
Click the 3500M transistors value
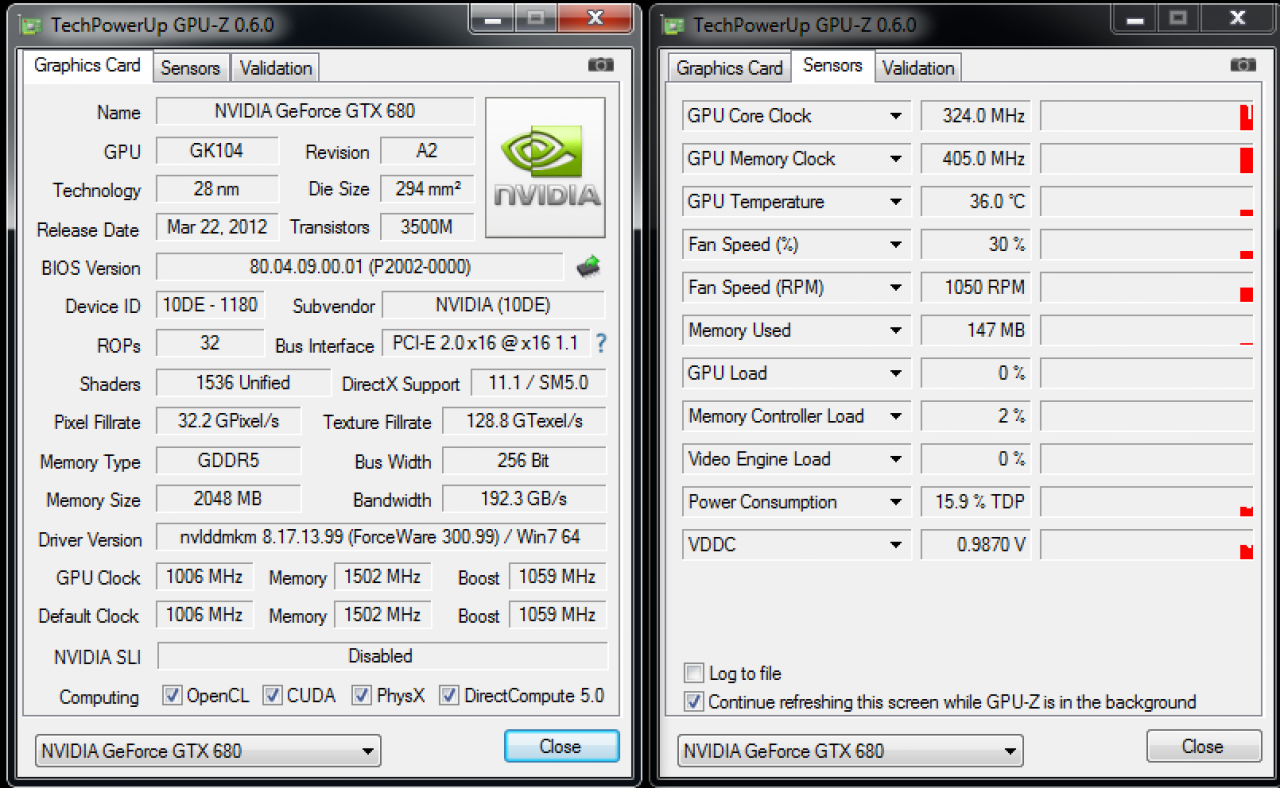point(427,227)
